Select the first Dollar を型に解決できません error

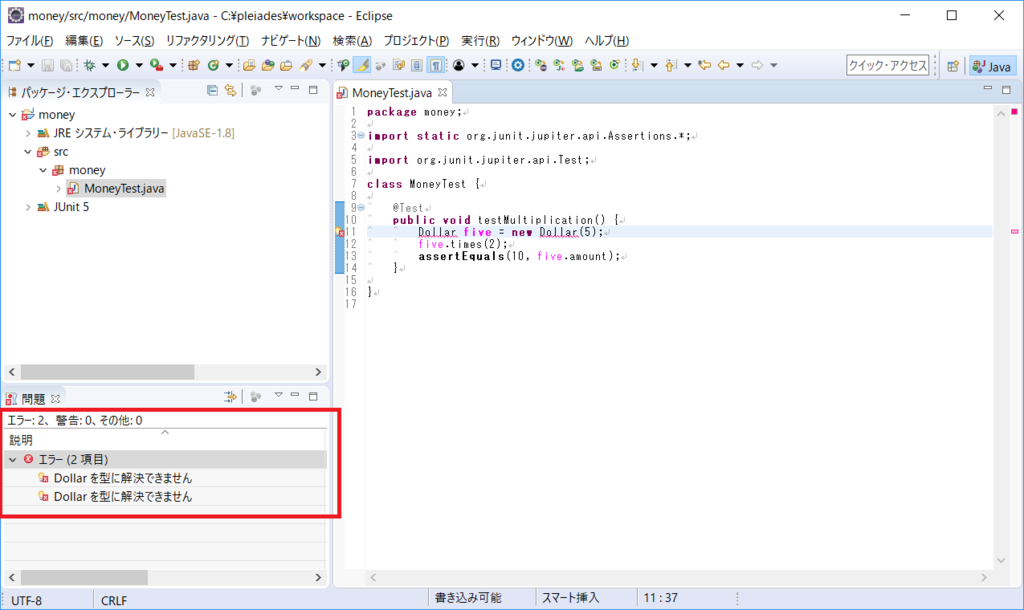123,478
